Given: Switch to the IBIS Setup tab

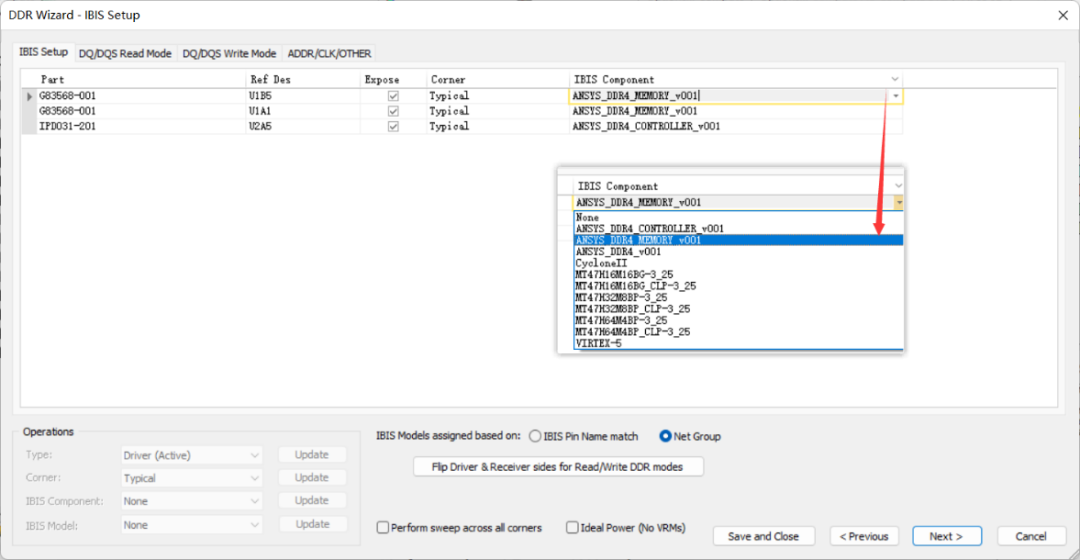Looking at the screenshot, I should (x=43, y=52).
